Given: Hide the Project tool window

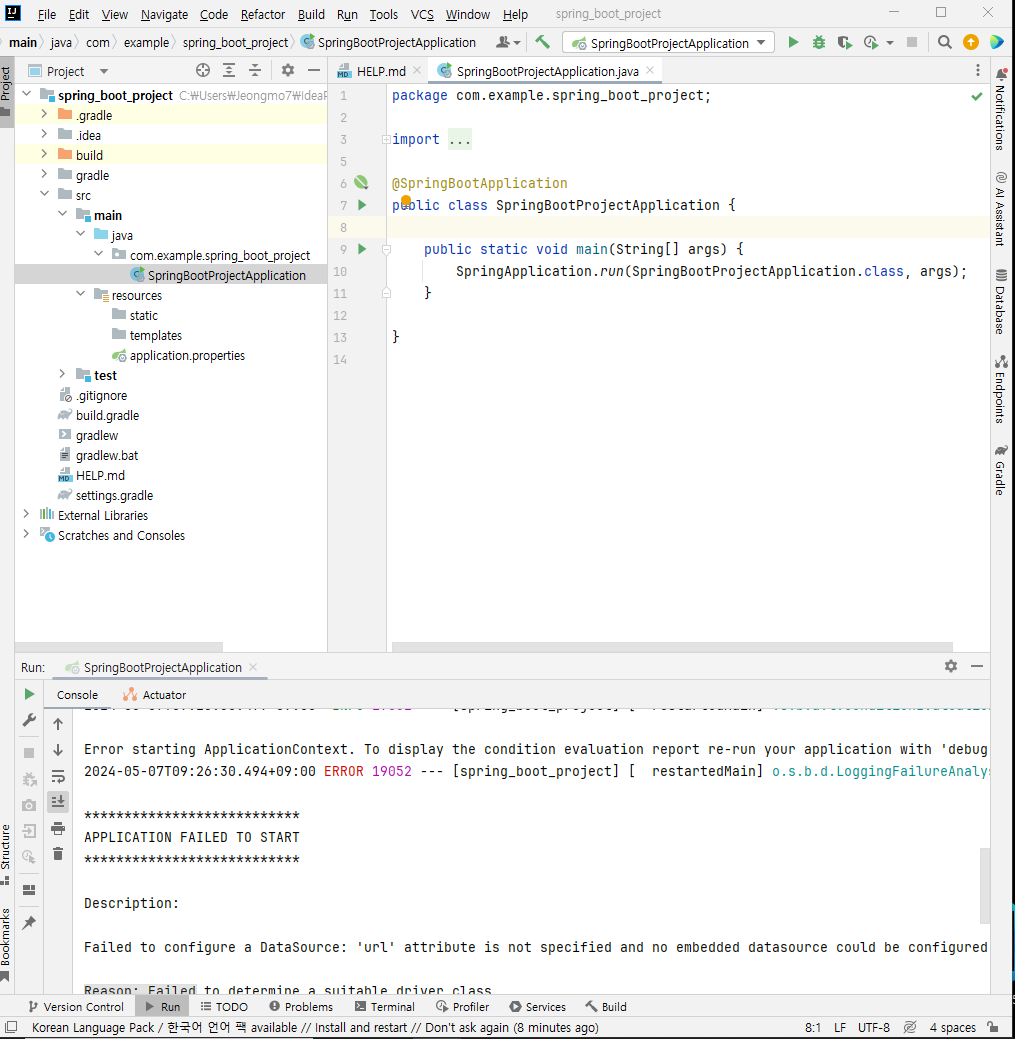Looking at the screenshot, I should [x=313, y=70].
